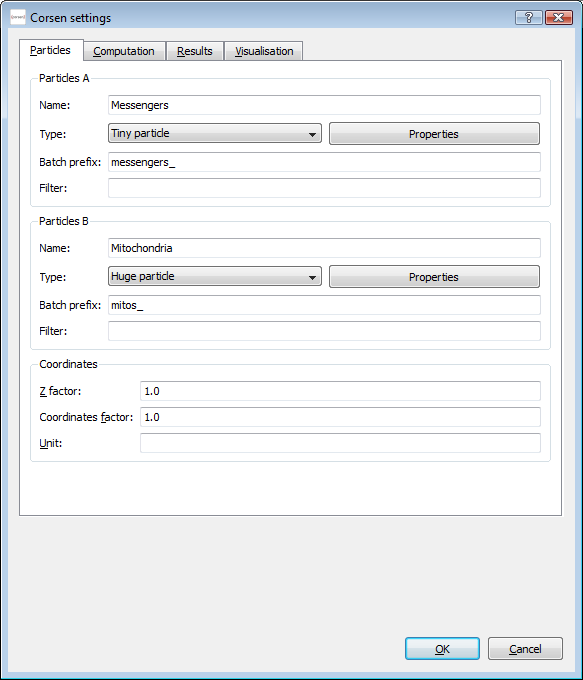Image resolution: width=583 pixels, height=680 pixels.
Task: Click the empty Filter field for Particles A
Action: (324, 188)
